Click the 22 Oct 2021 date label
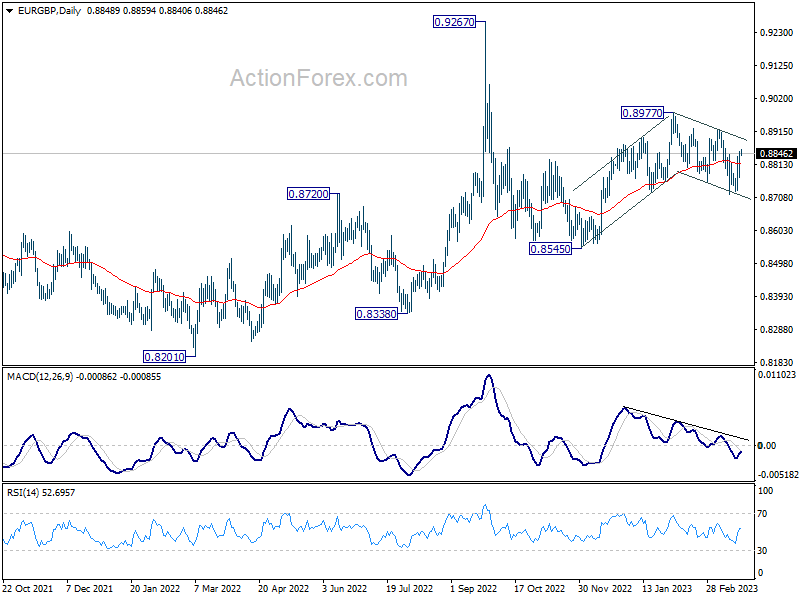 click(28, 588)
